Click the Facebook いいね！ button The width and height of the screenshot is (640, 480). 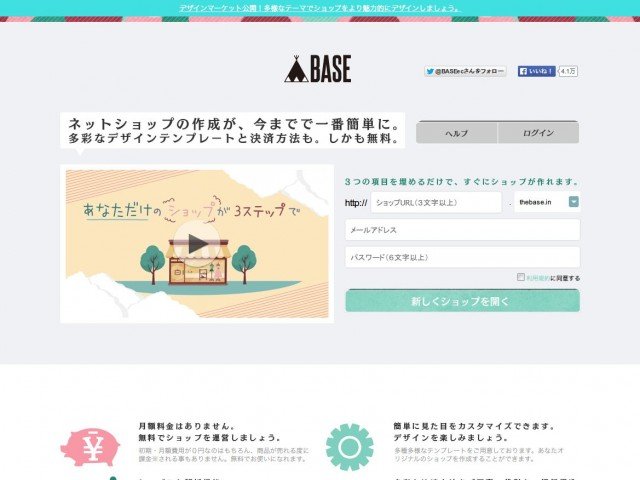[x=536, y=71]
